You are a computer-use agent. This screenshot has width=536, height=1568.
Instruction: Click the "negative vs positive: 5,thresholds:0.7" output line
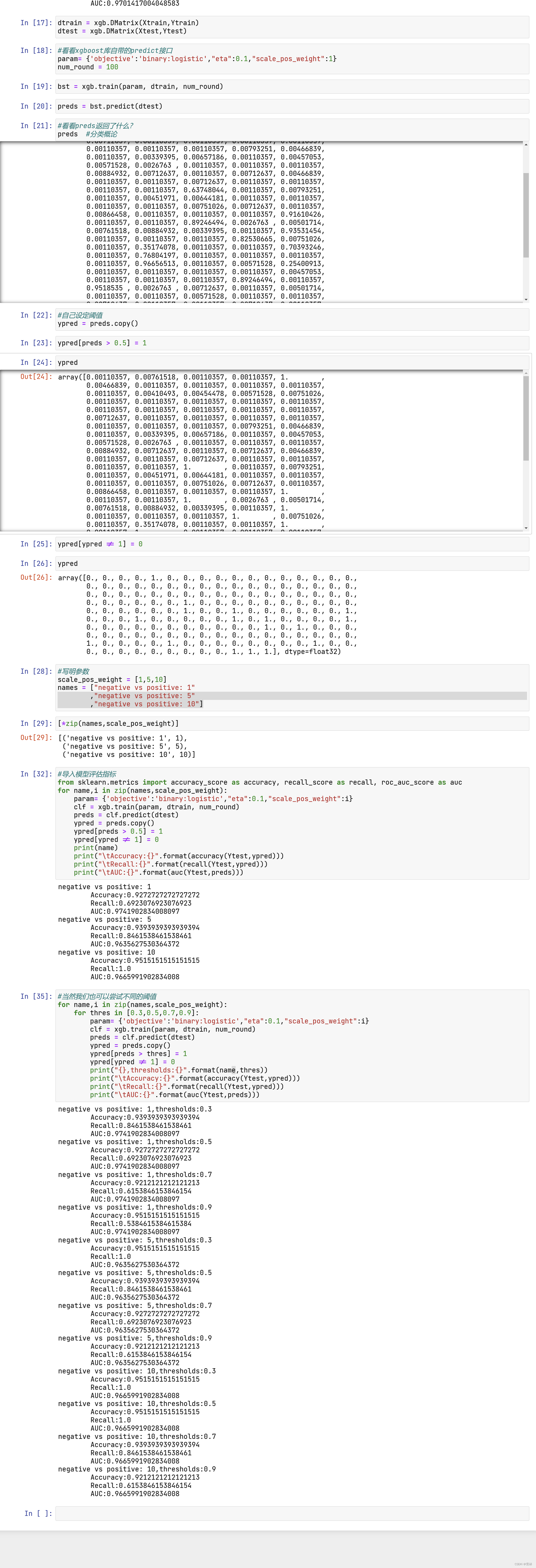pyautogui.click(x=135, y=1306)
